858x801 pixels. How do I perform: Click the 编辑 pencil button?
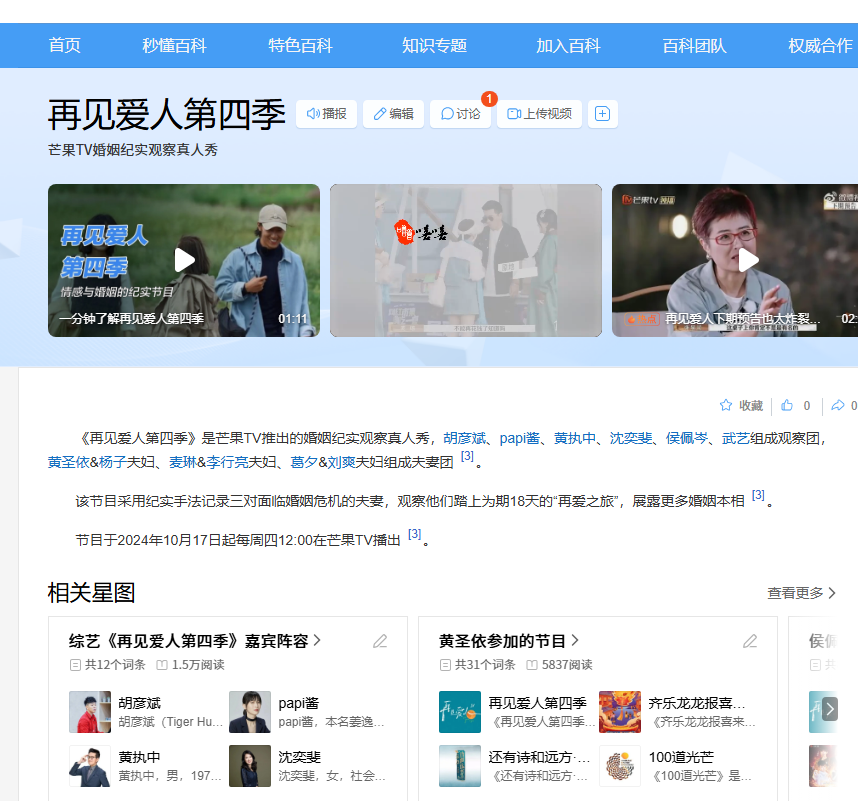(x=393, y=114)
